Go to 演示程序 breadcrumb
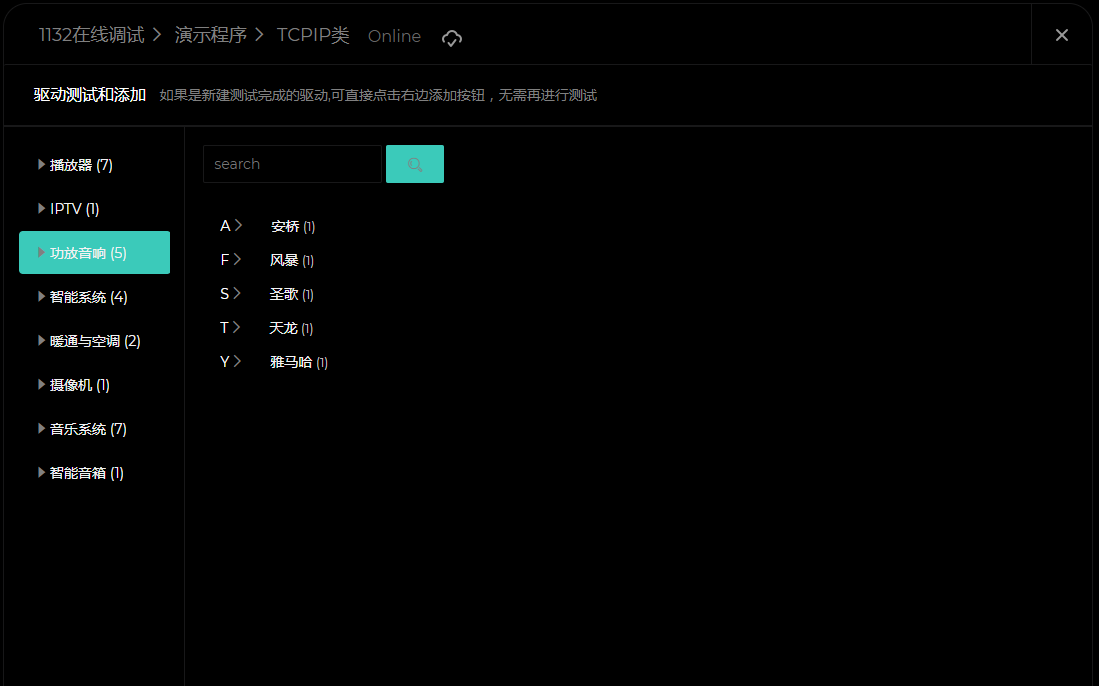 (211, 35)
